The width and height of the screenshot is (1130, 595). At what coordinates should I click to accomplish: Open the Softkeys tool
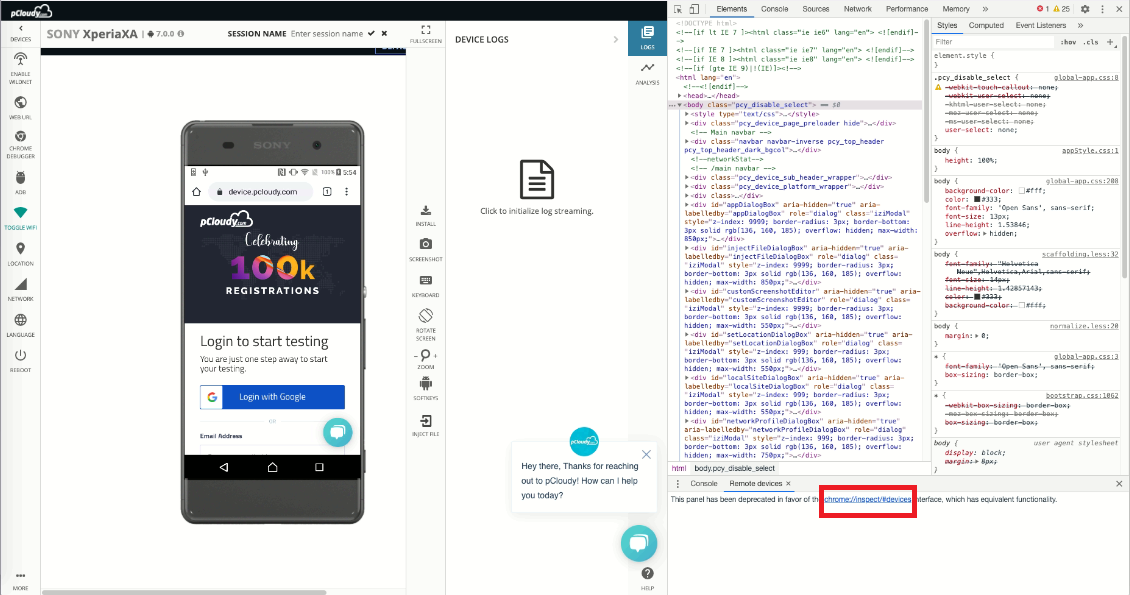point(426,388)
